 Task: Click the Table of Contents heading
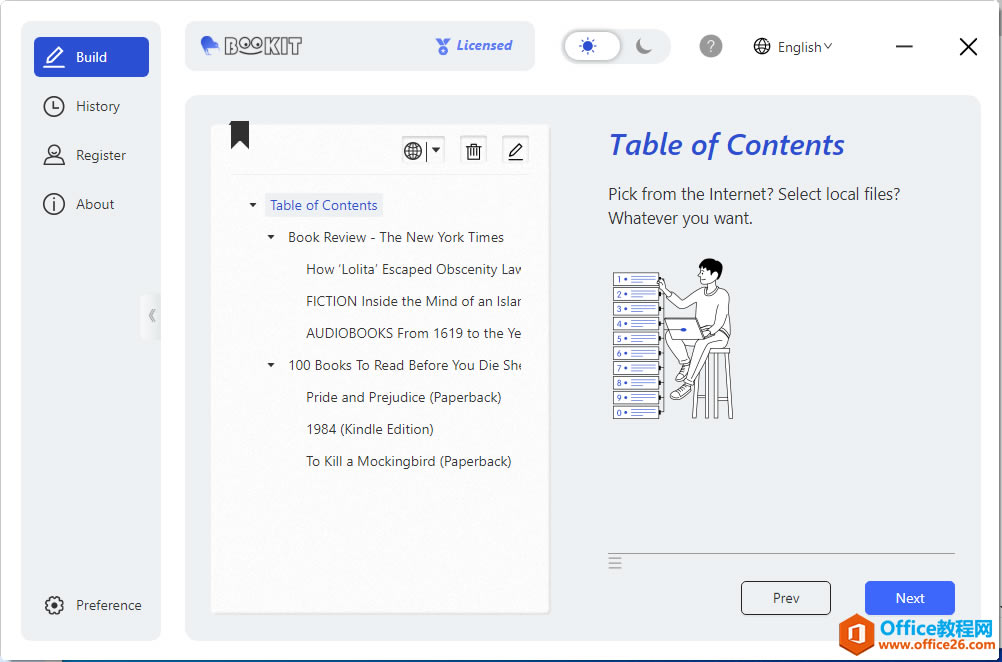pos(727,145)
